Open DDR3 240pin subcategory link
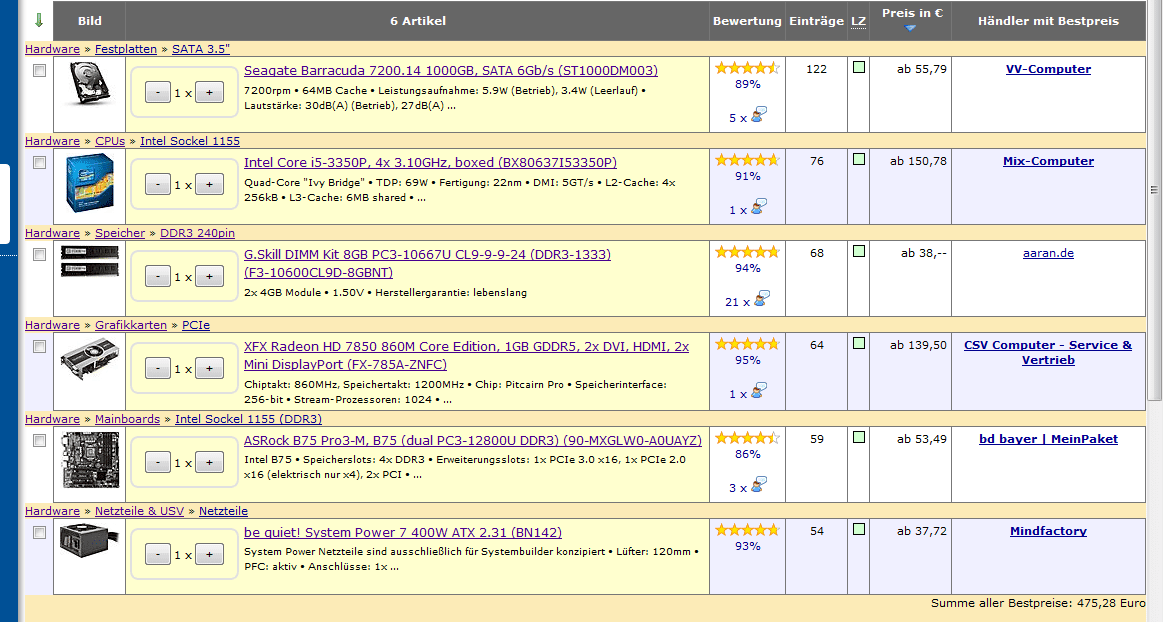This screenshot has height=622, width=1163. 197,233
